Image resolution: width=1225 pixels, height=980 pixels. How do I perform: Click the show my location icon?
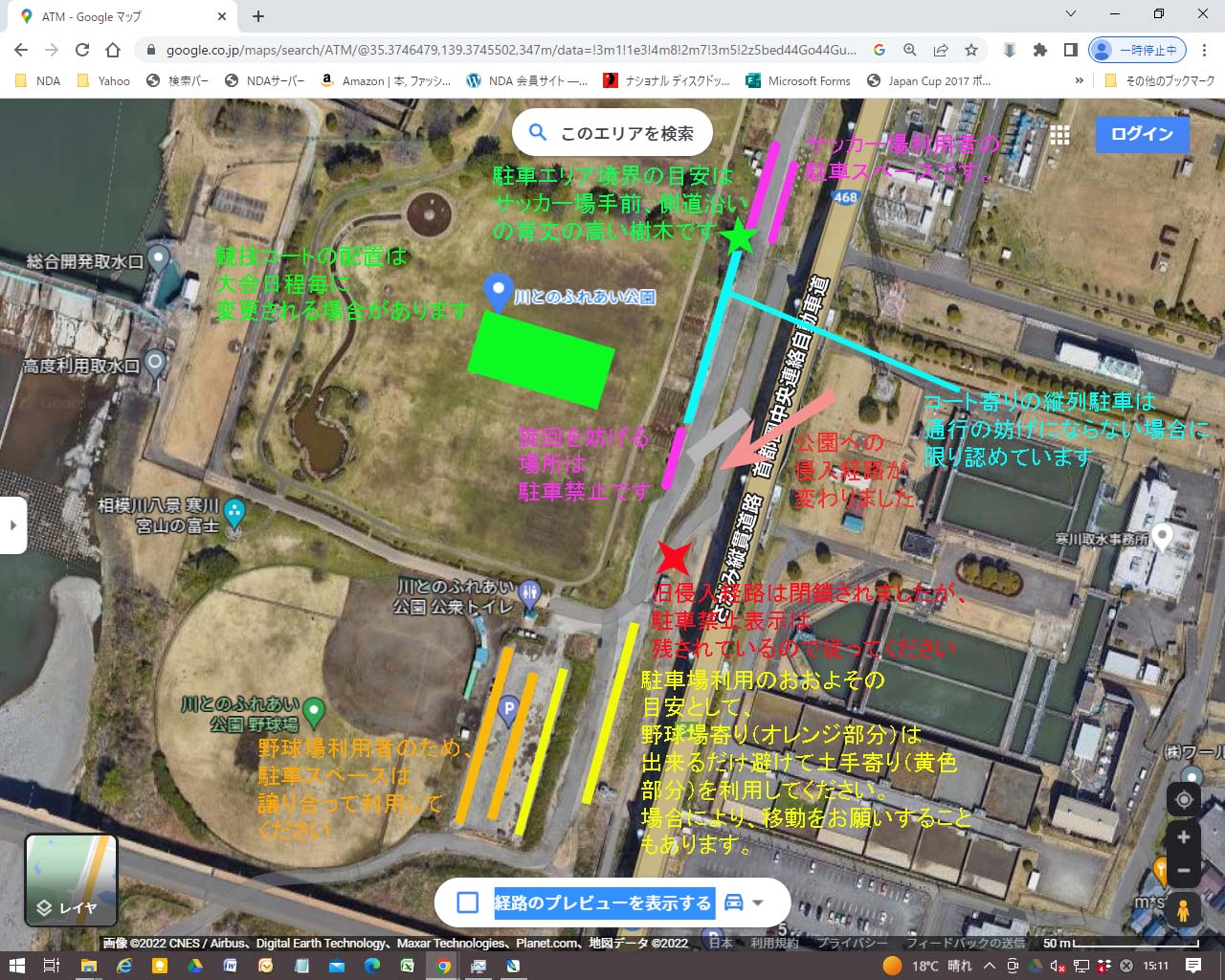click(1184, 799)
